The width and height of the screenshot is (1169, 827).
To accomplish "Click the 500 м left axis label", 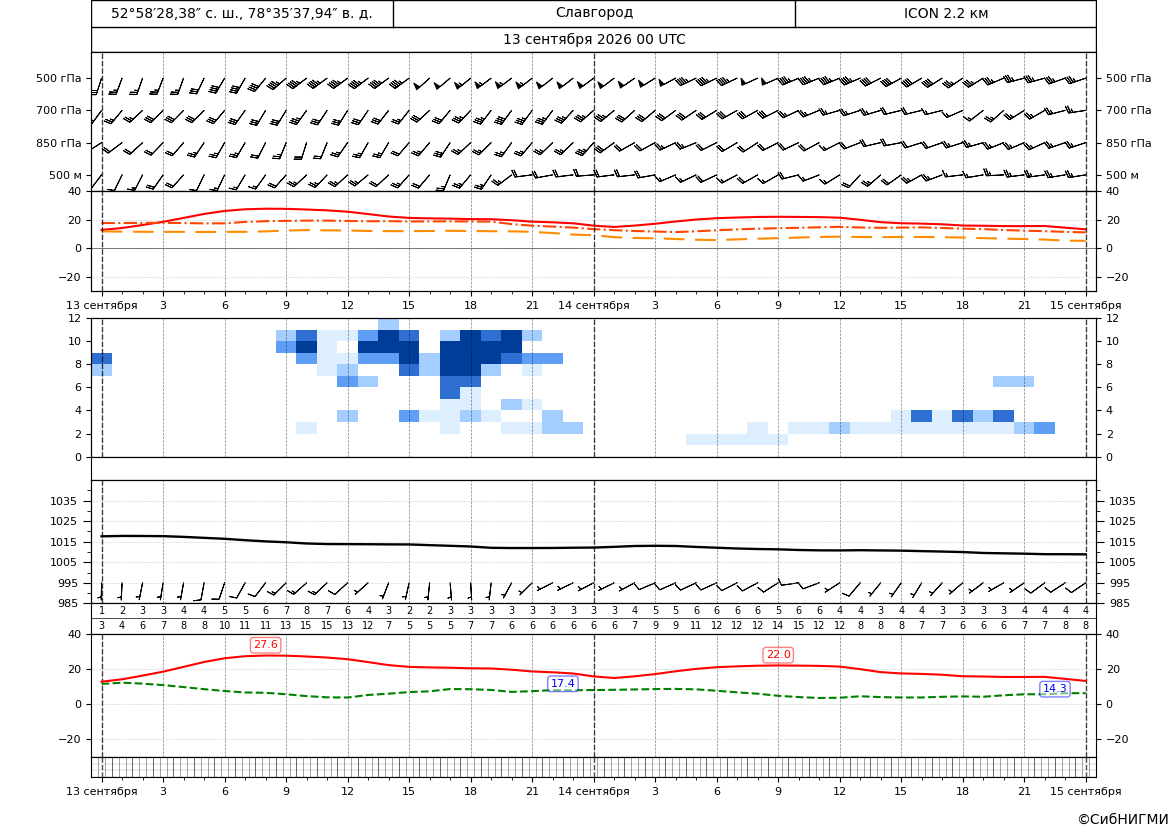I will pos(66,175).
